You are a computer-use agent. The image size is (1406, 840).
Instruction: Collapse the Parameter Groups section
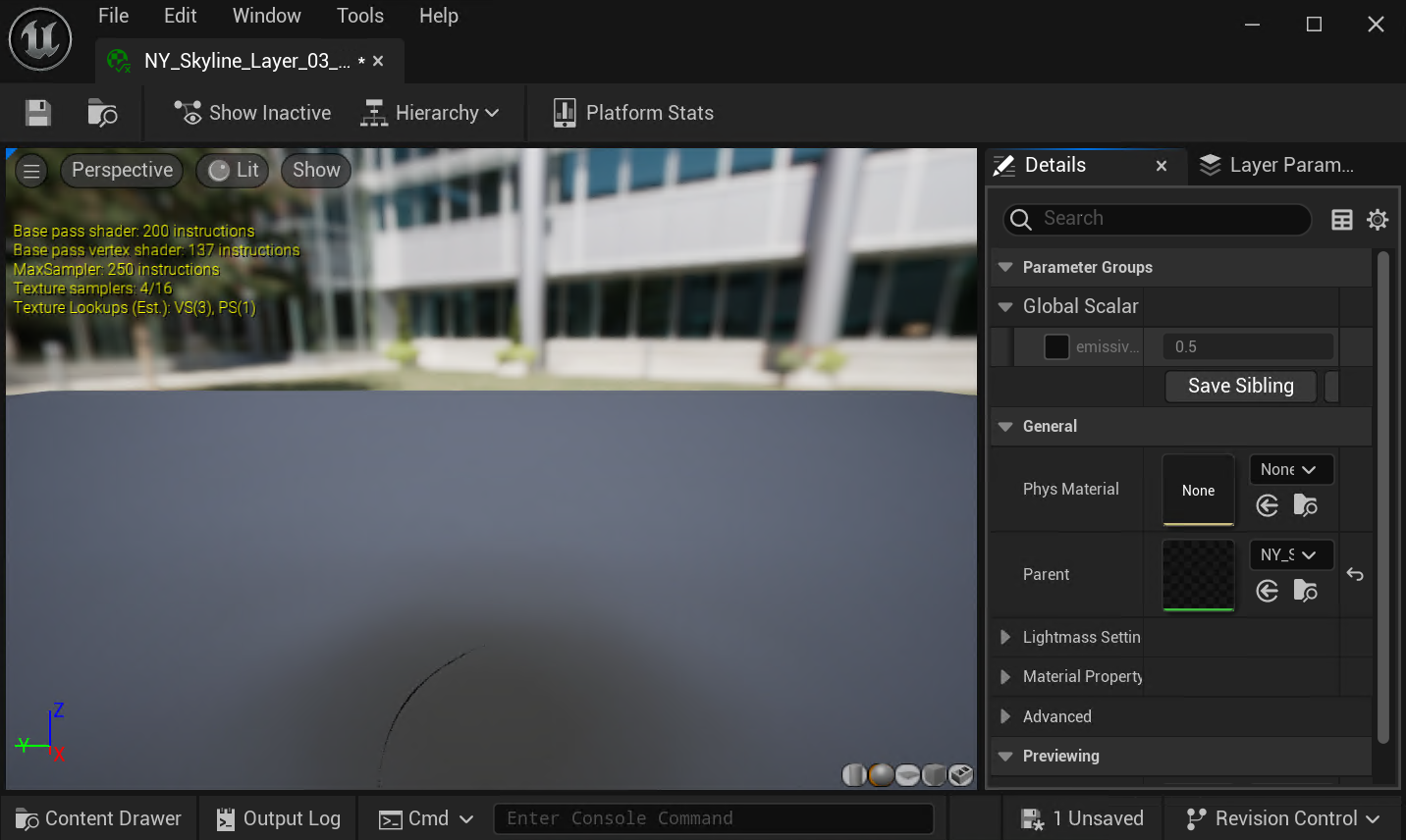1005,267
